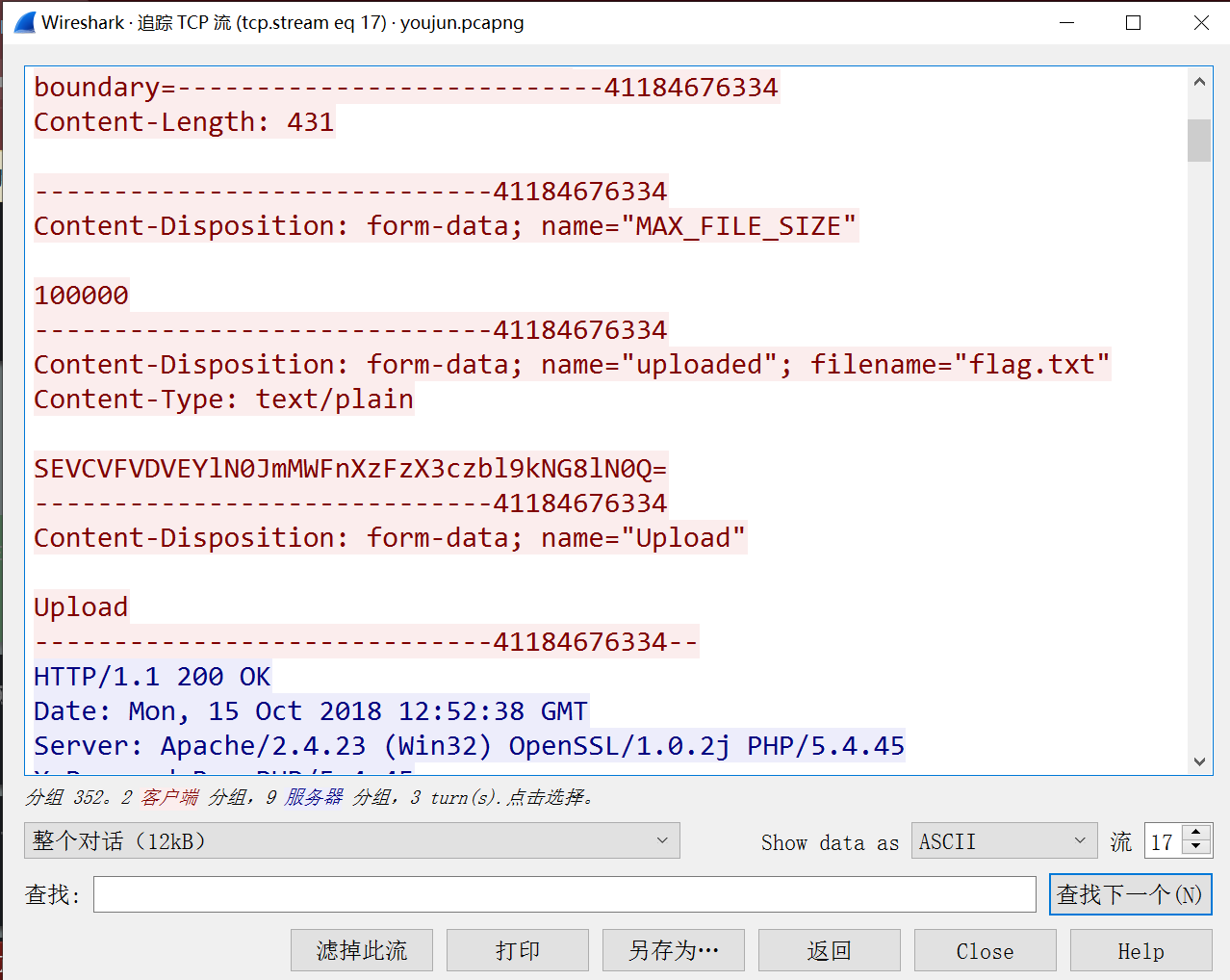Decrement the stream number with the down arrow
1230x980 pixels.
[1196, 848]
